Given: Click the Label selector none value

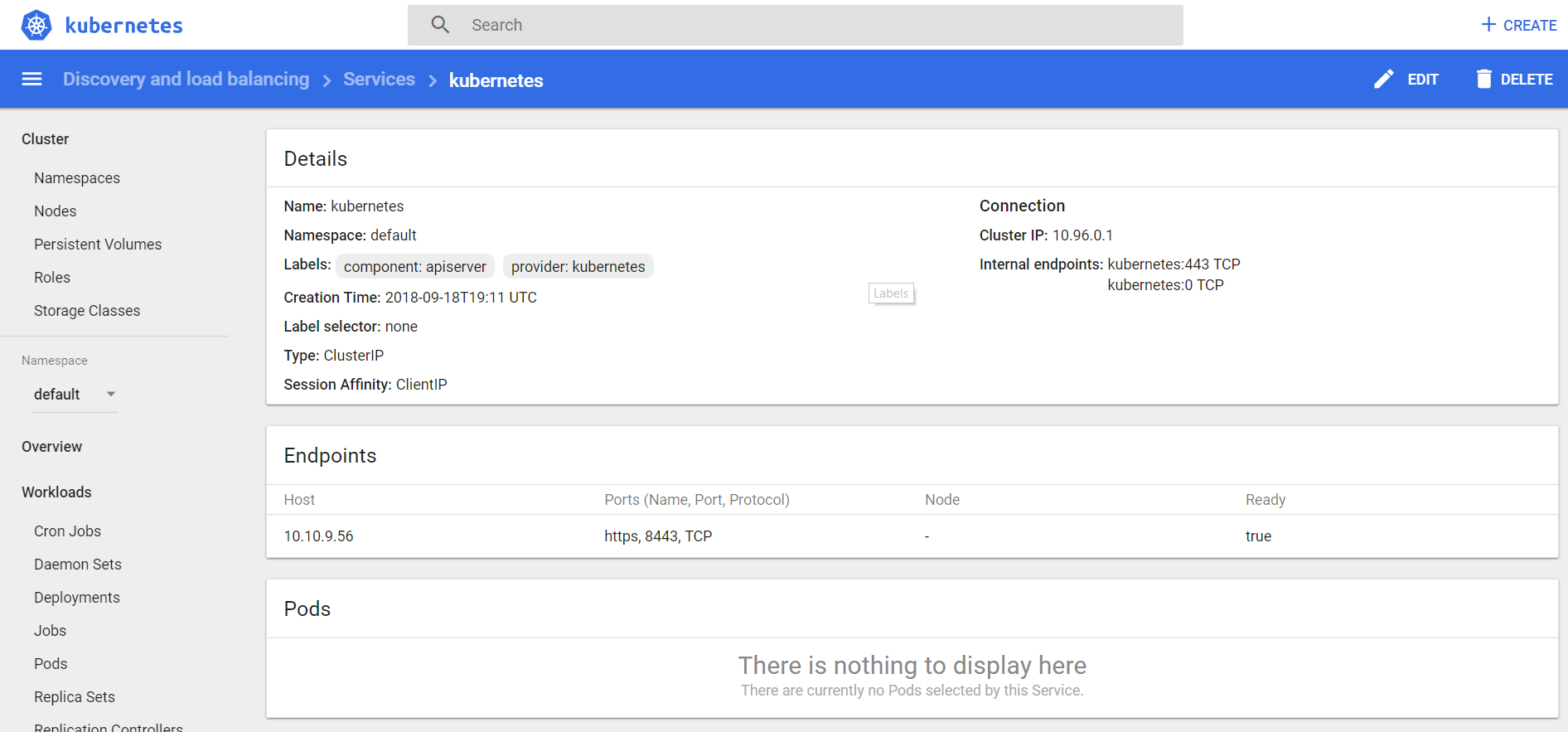Looking at the screenshot, I should [401, 327].
